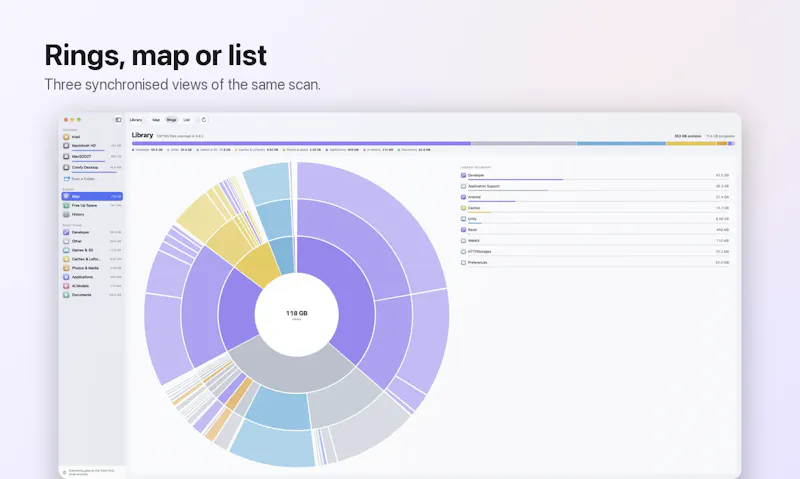Switch to the List view tab
This screenshot has width=800, height=479.
click(187, 120)
